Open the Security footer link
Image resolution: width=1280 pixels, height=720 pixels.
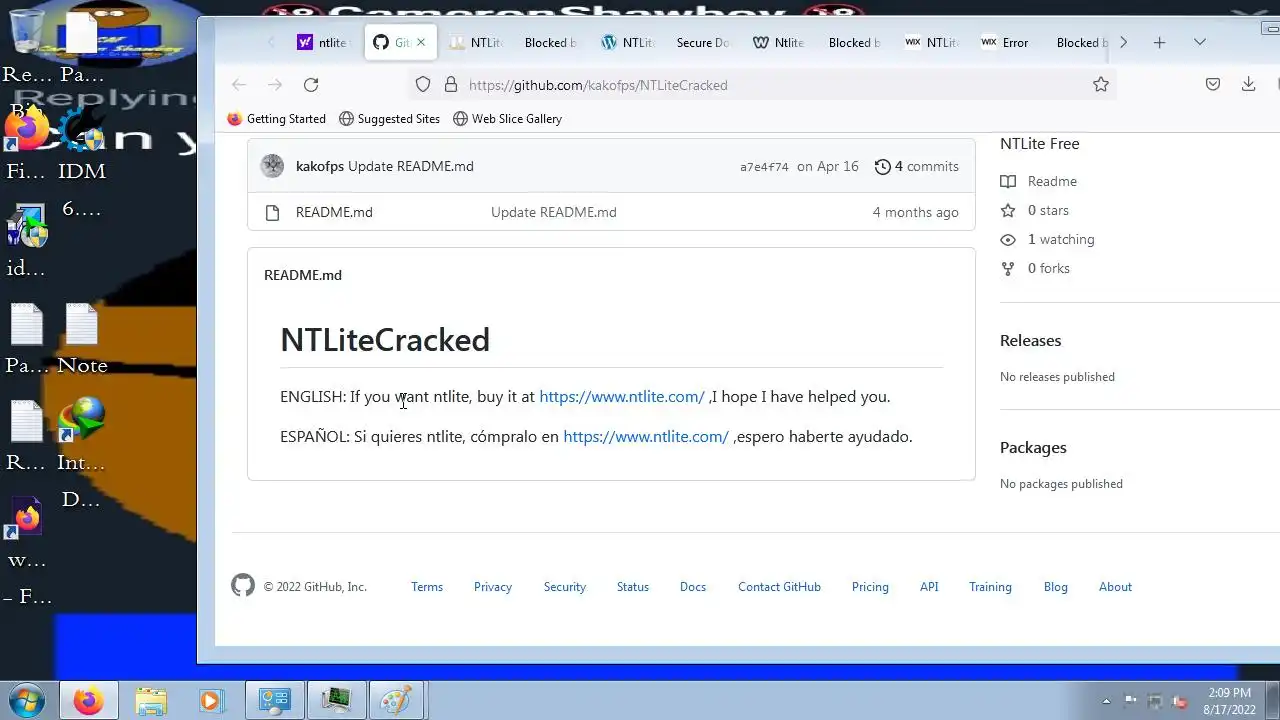[565, 587]
